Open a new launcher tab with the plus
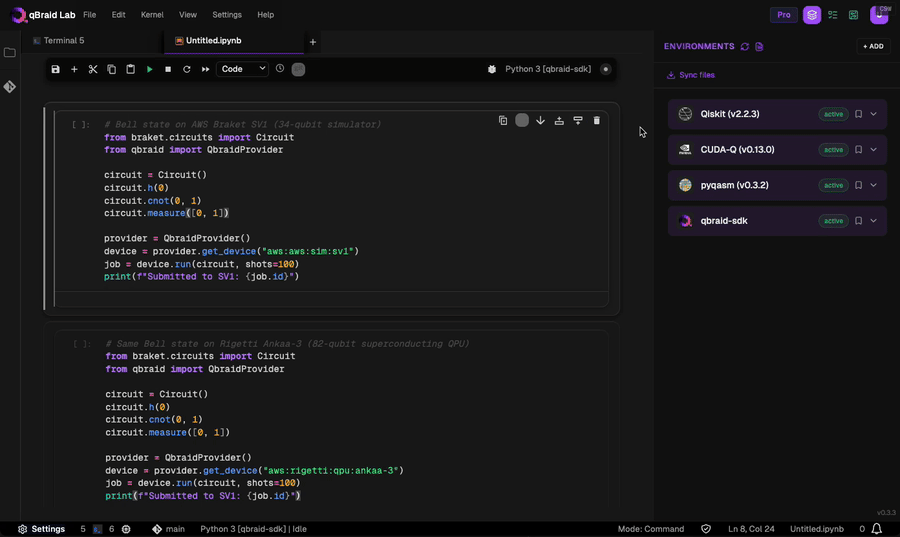900x537 pixels. 313,42
